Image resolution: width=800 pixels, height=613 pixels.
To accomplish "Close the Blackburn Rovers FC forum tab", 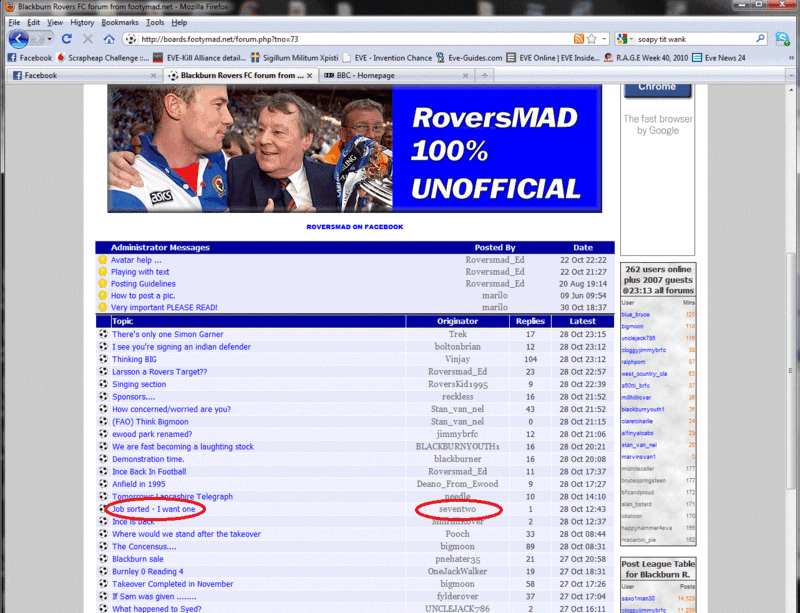I will (x=309, y=76).
